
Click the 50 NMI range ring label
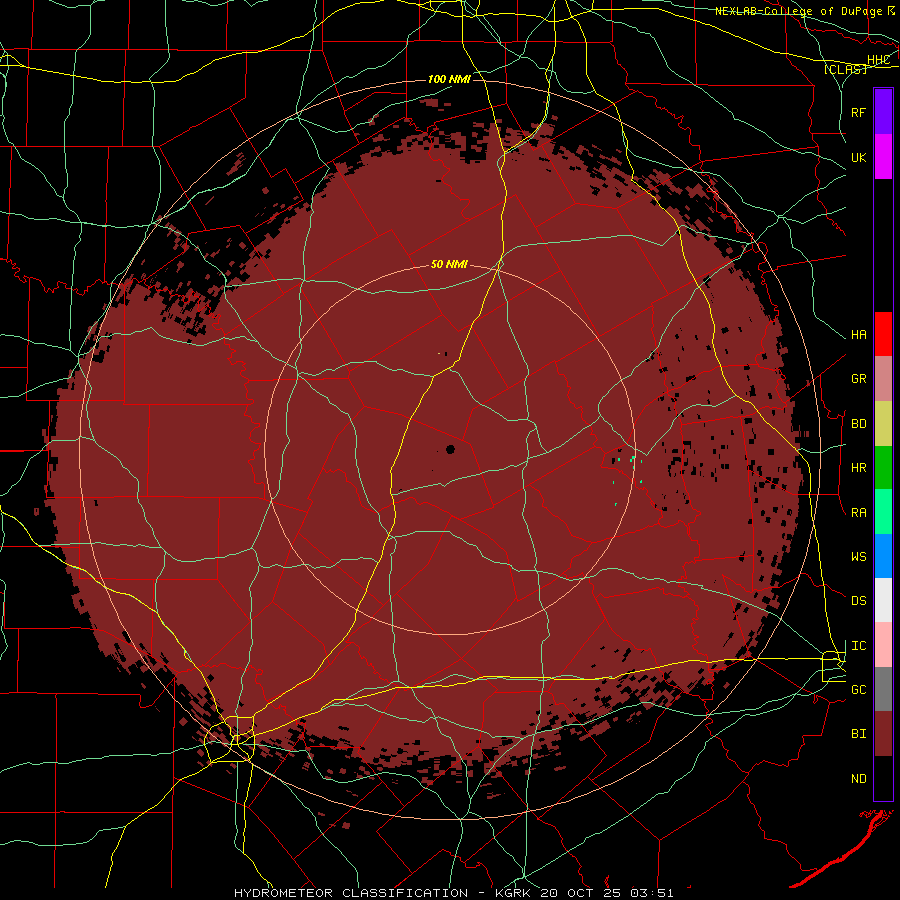click(449, 264)
